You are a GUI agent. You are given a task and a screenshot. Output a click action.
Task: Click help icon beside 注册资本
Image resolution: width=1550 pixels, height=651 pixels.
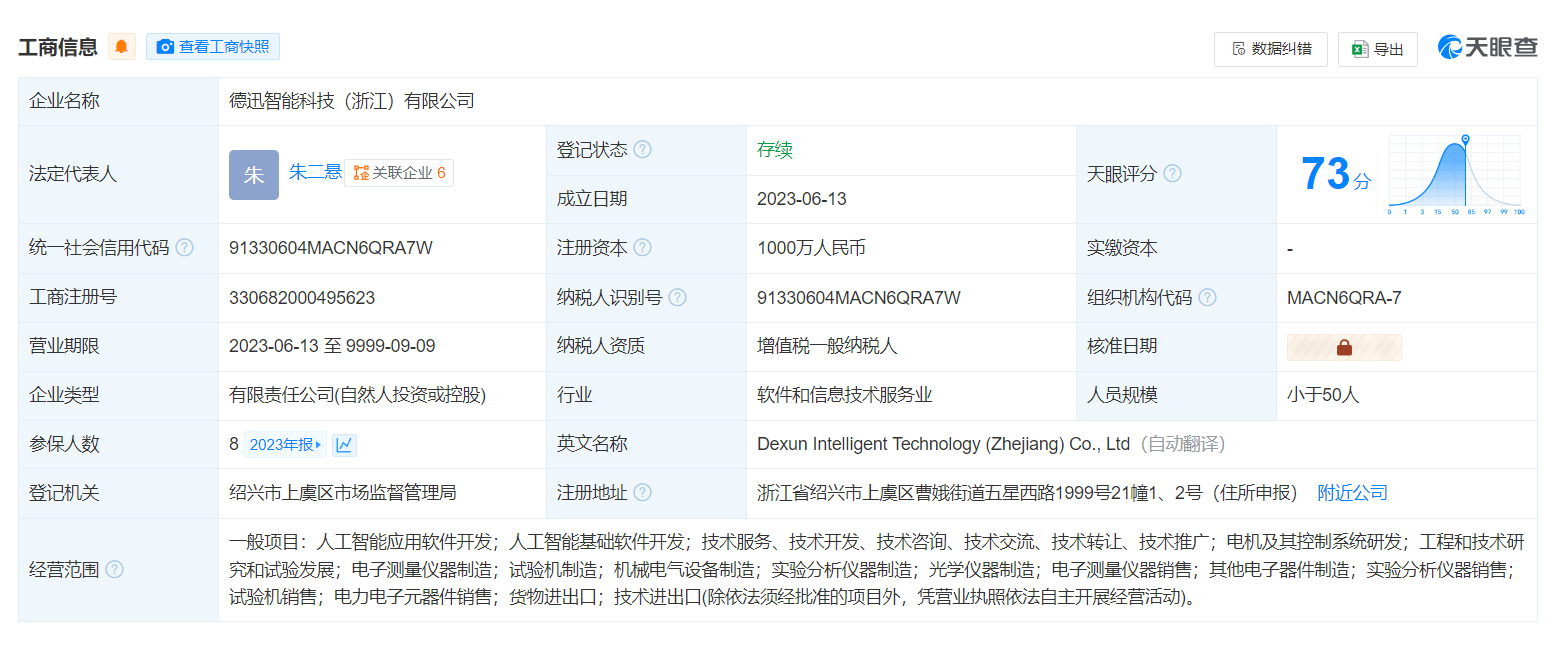643,248
